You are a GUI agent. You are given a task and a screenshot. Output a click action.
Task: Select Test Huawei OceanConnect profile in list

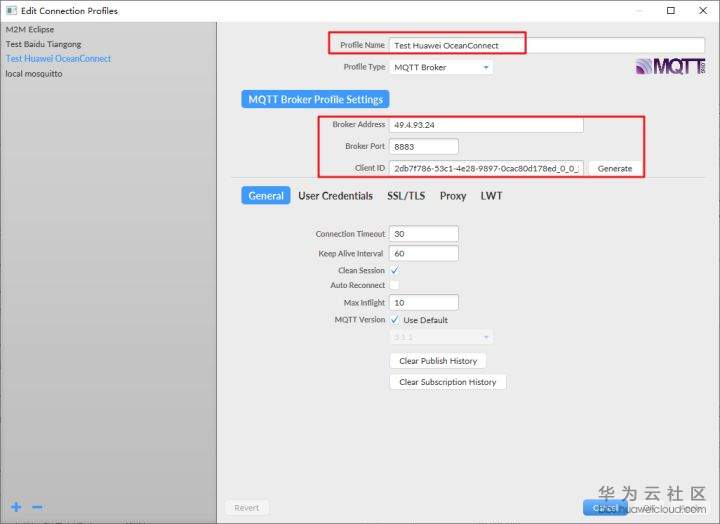click(x=58, y=59)
